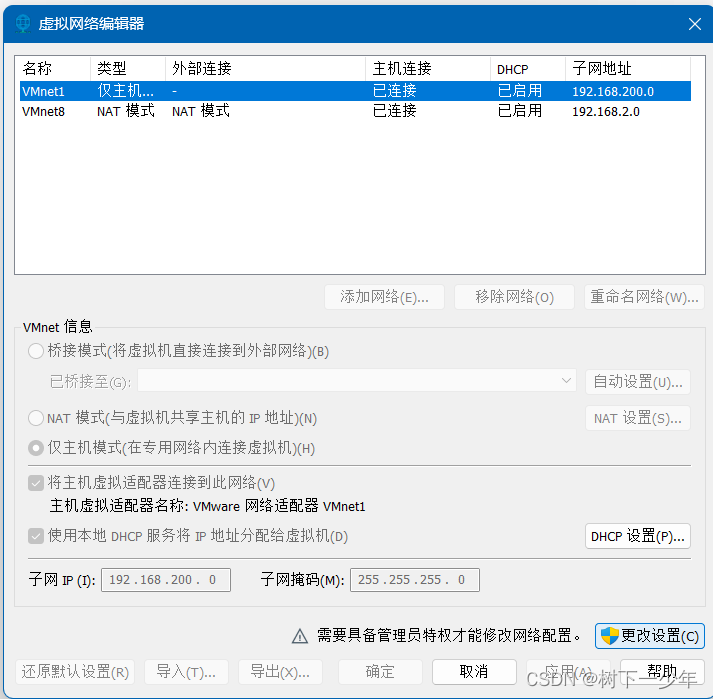This screenshot has height=699, width=713.
Task: Open the 已桥接至 dropdown
Action: (357, 381)
